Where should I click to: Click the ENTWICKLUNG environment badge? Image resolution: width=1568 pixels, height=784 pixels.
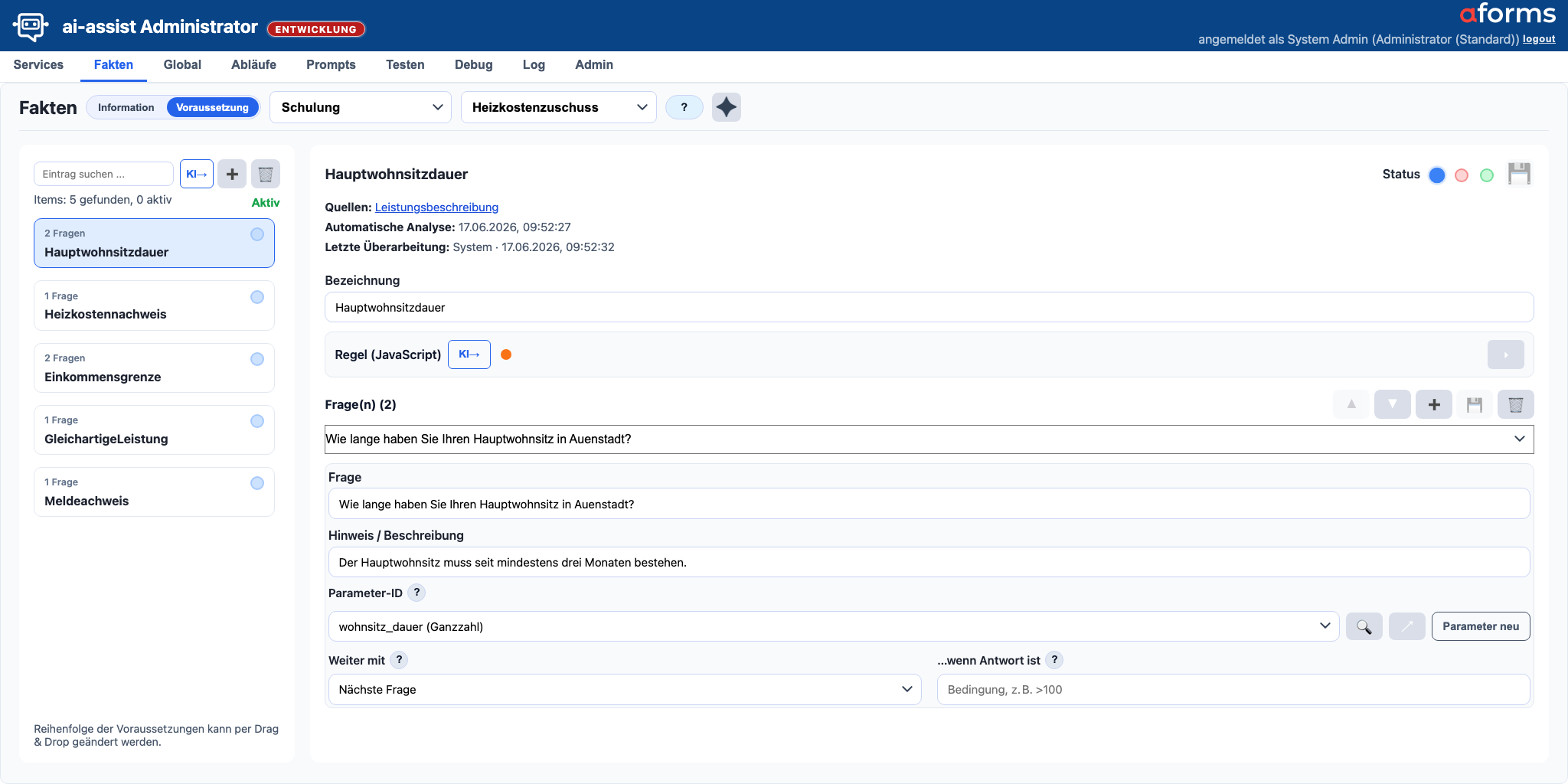click(x=316, y=29)
